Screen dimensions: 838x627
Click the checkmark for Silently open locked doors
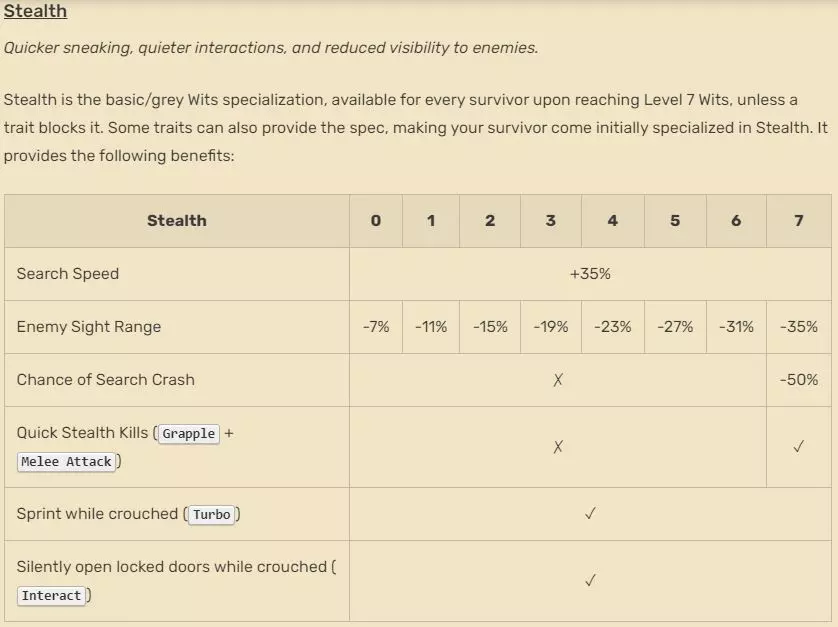click(x=590, y=580)
